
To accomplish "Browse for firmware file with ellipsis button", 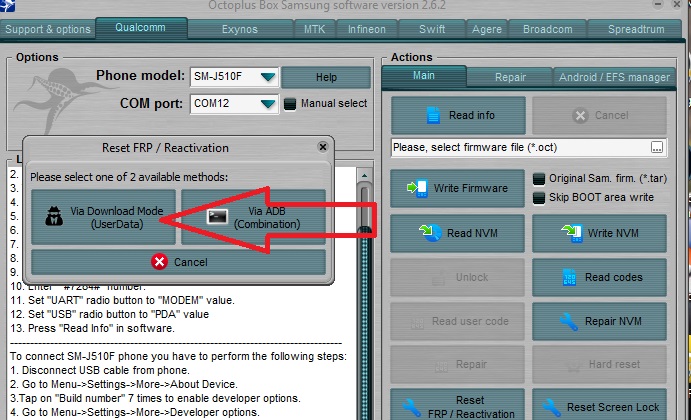I will pyautogui.click(x=657, y=147).
